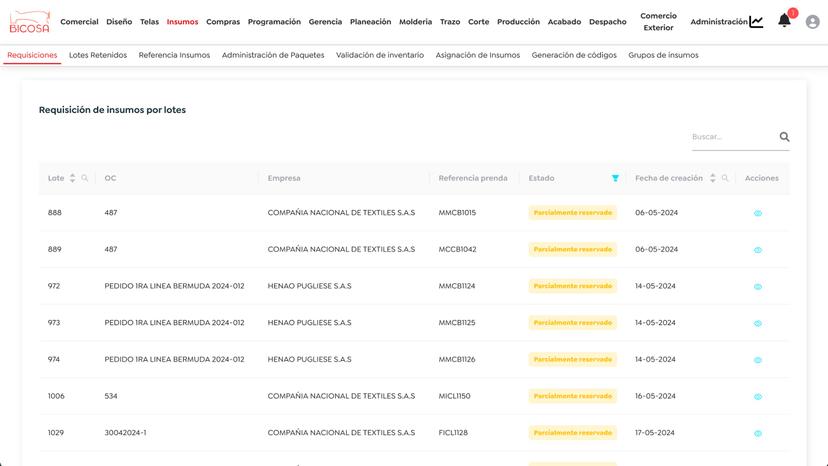828x466 pixels.
Task: Click the BICOSA logo
Action: [x=29, y=22]
